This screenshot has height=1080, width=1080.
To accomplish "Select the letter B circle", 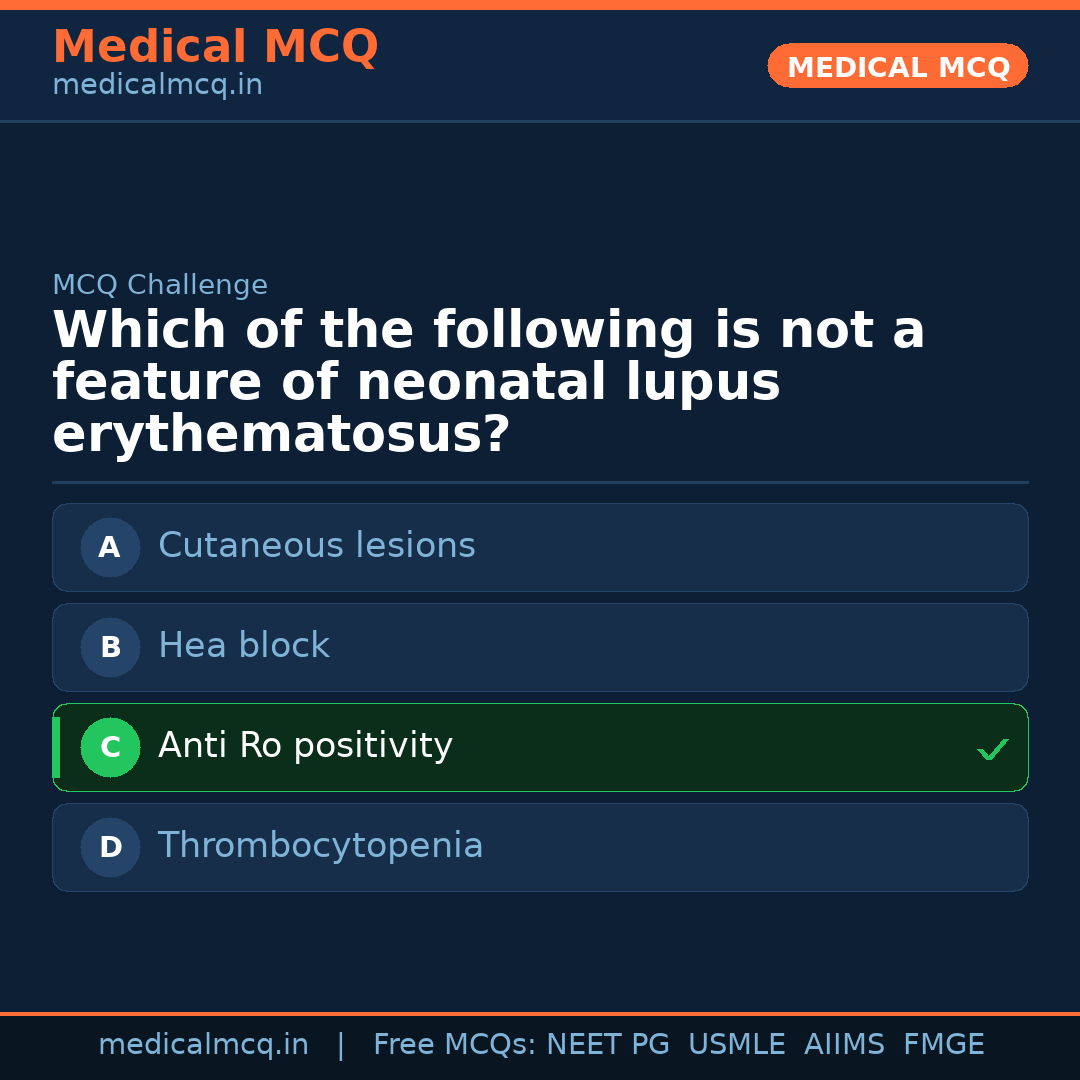I will (x=110, y=647).
